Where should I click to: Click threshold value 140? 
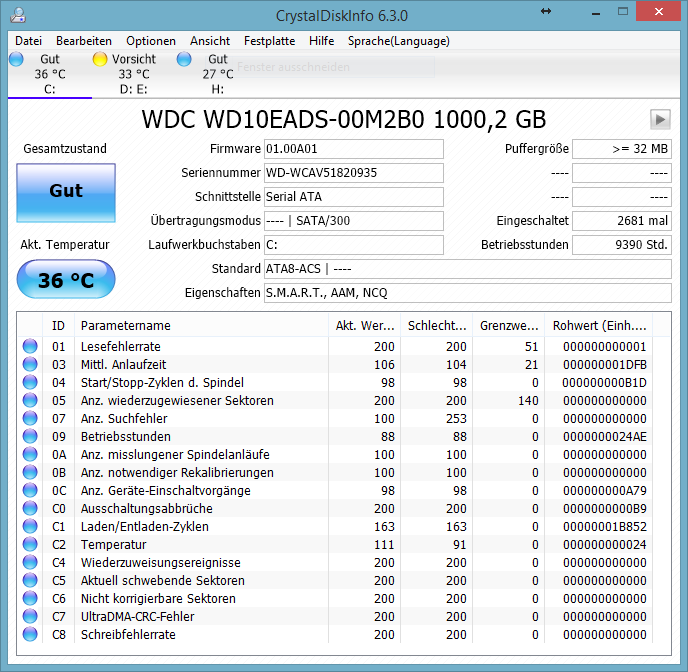point(528,400)
